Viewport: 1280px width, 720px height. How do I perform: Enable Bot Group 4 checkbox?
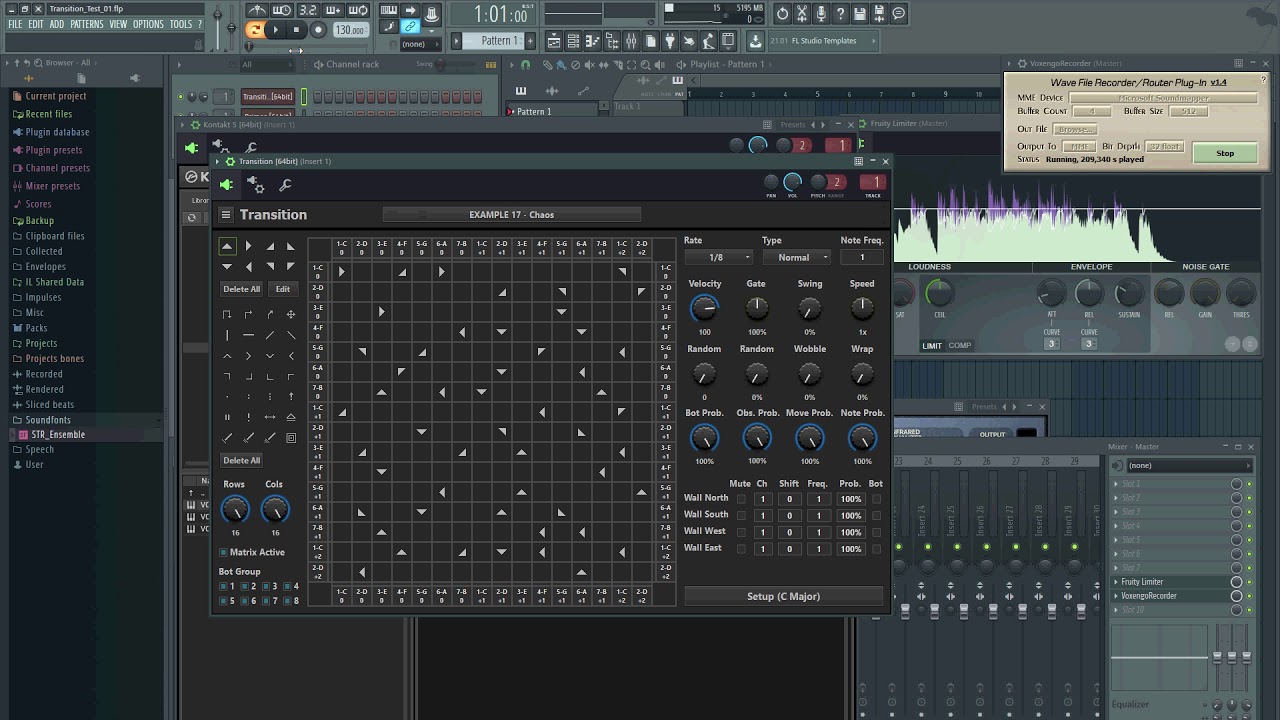288,587
